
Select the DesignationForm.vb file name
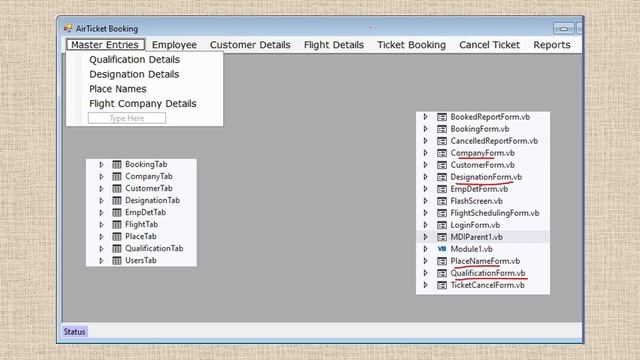tap(486, 177)
